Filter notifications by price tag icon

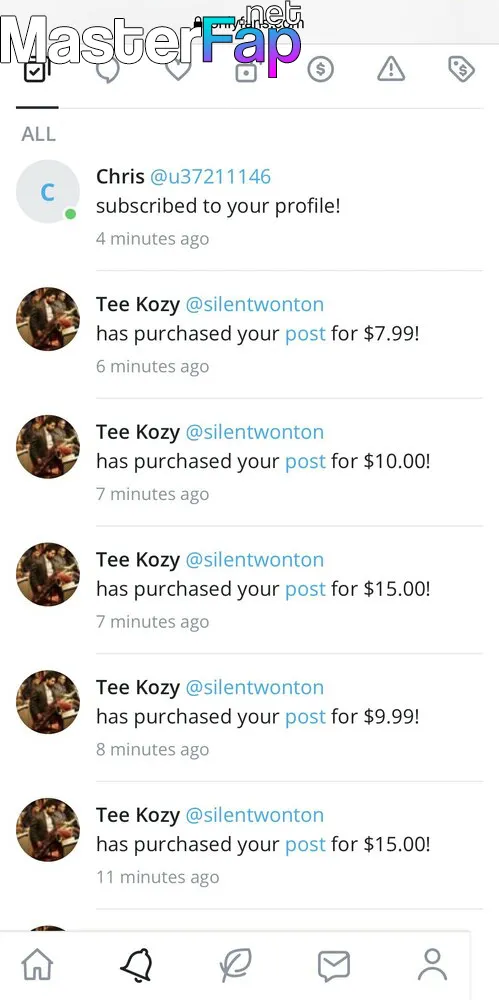click(x=461, y=69)
